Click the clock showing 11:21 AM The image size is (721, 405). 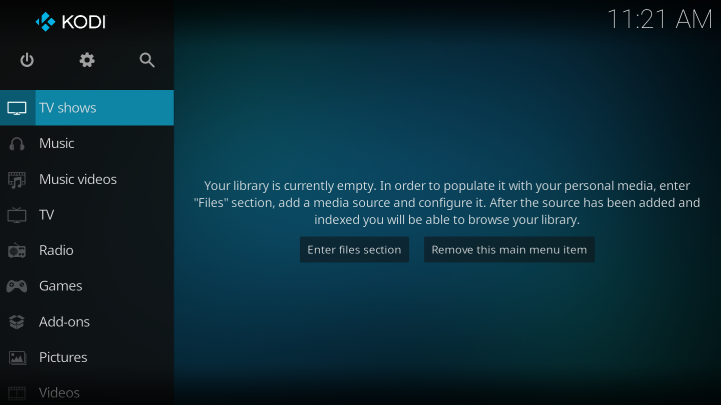[x=659, y=19]
